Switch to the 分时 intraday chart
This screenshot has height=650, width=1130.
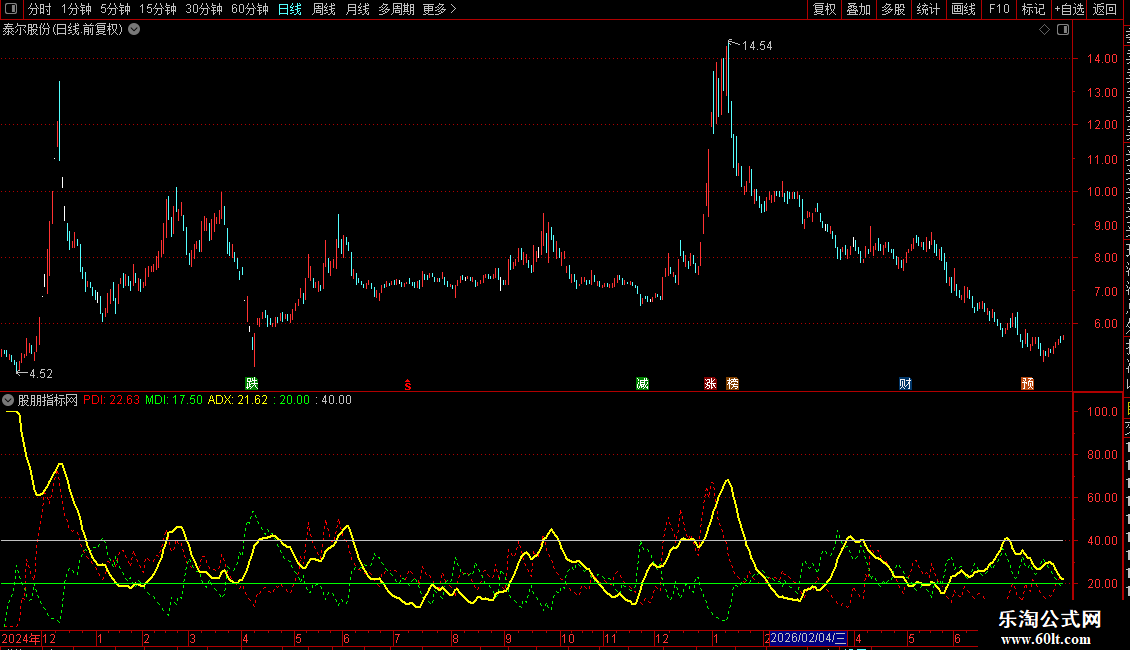(40, 9)
